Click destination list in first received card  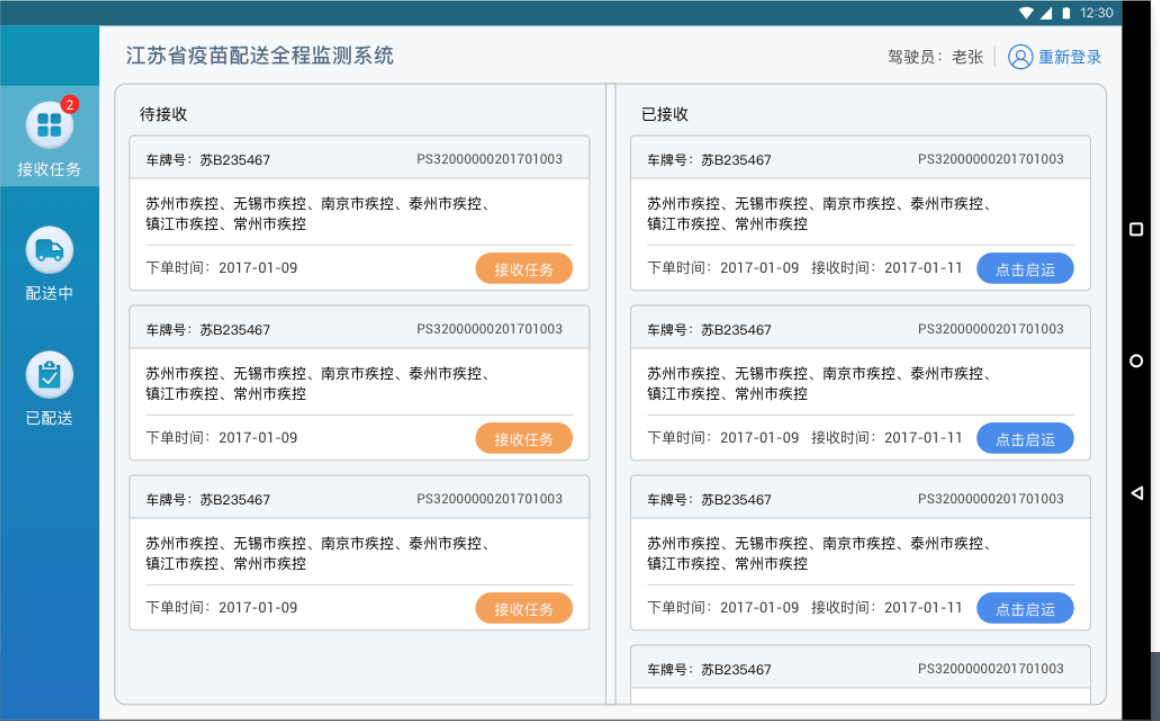click(820, 214)
